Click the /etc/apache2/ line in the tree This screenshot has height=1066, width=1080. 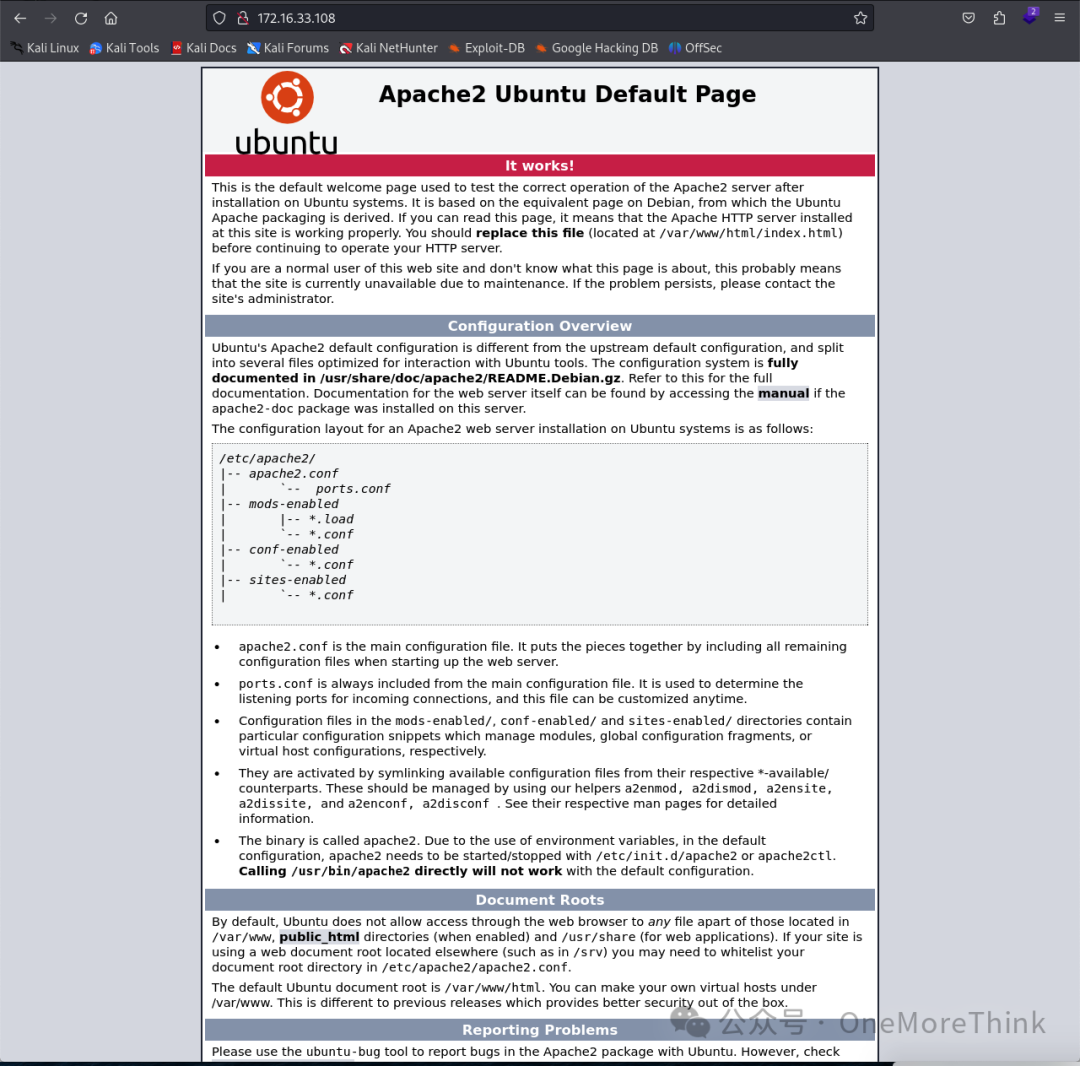267,459
